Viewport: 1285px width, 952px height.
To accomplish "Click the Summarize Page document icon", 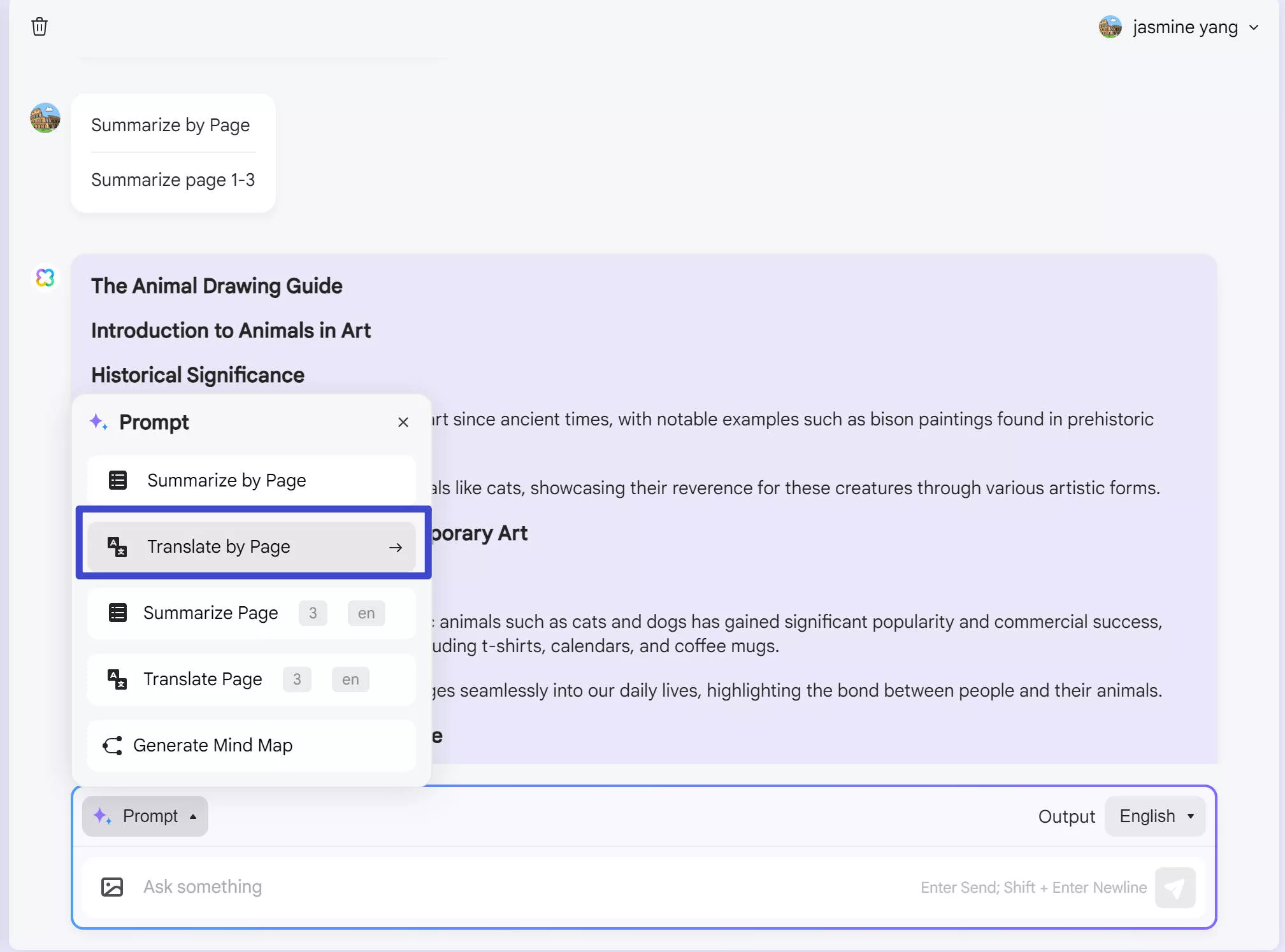I will [117, 612].
